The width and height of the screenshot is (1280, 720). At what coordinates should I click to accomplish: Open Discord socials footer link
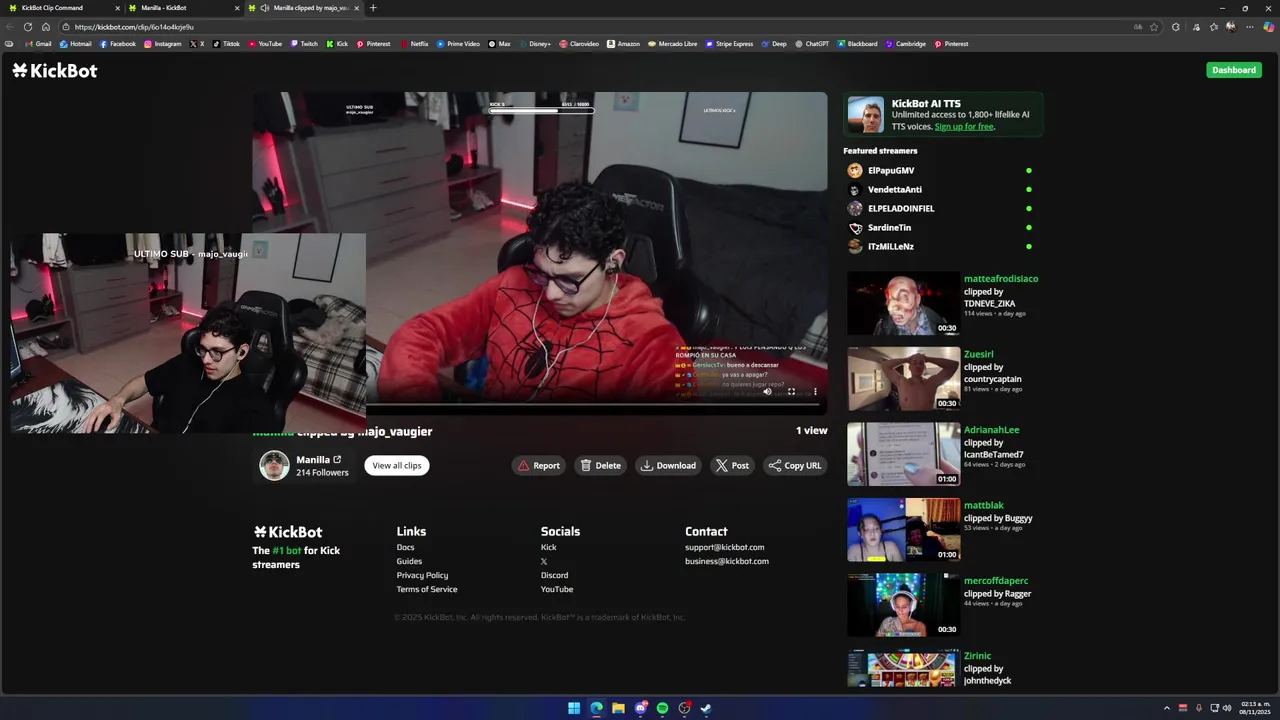point(554,575)
